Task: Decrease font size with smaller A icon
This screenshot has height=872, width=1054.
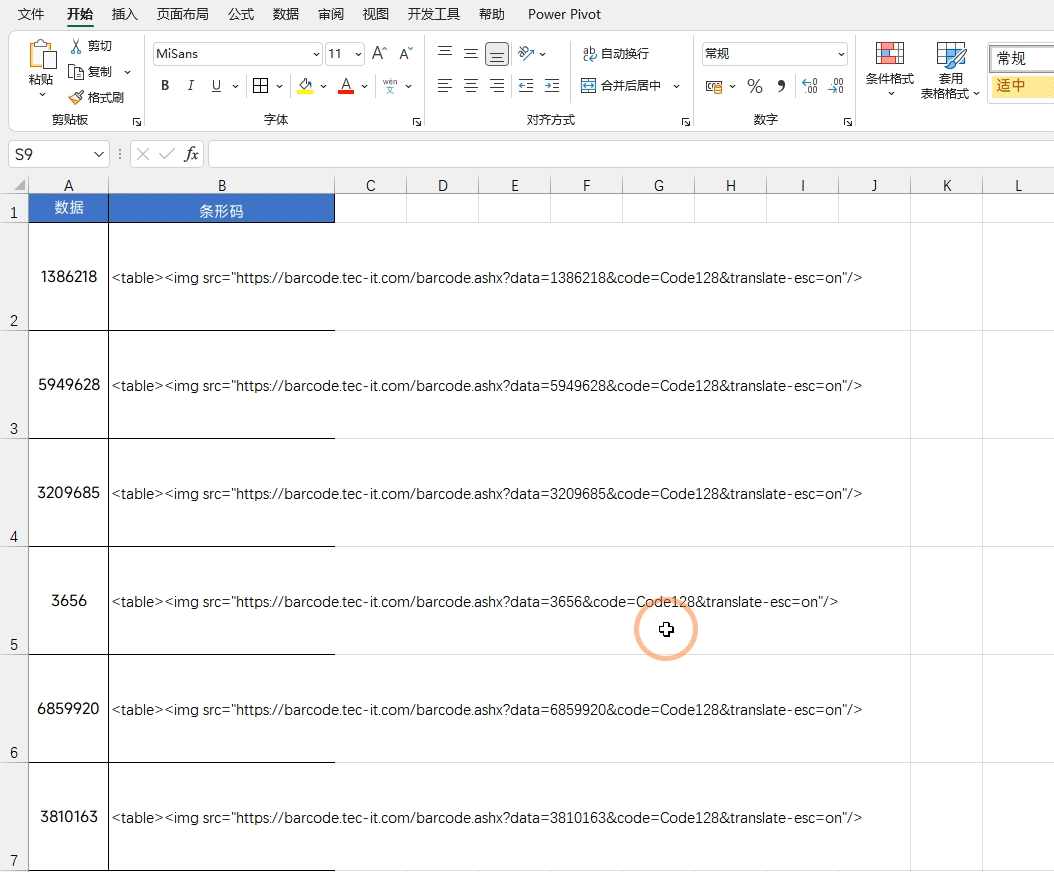Action: click(x=405, y=53)
